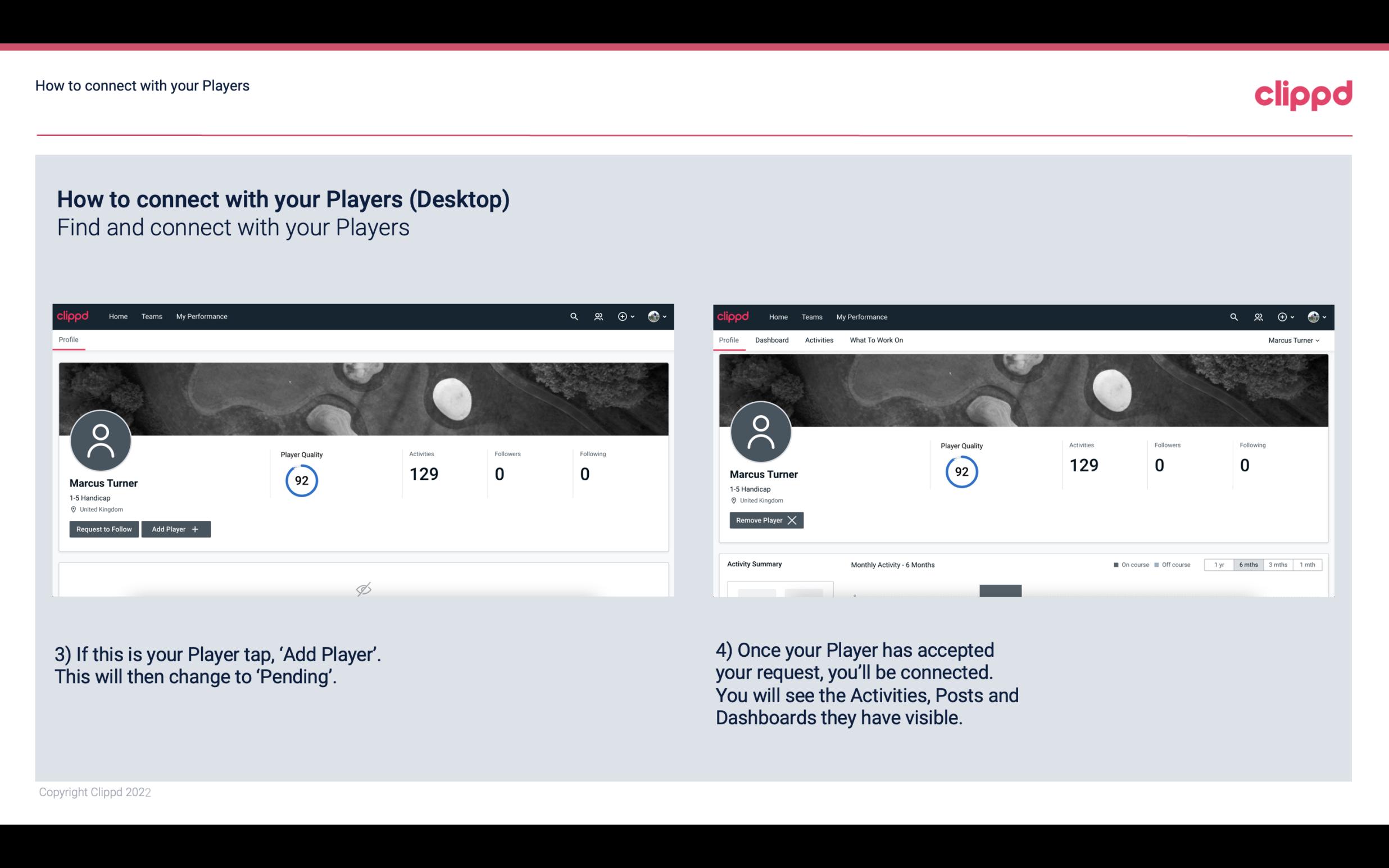Click the 'Add Player' button on left profile
The height and width of the screenshot is (868, 1389).
click(x=176, y=529)
